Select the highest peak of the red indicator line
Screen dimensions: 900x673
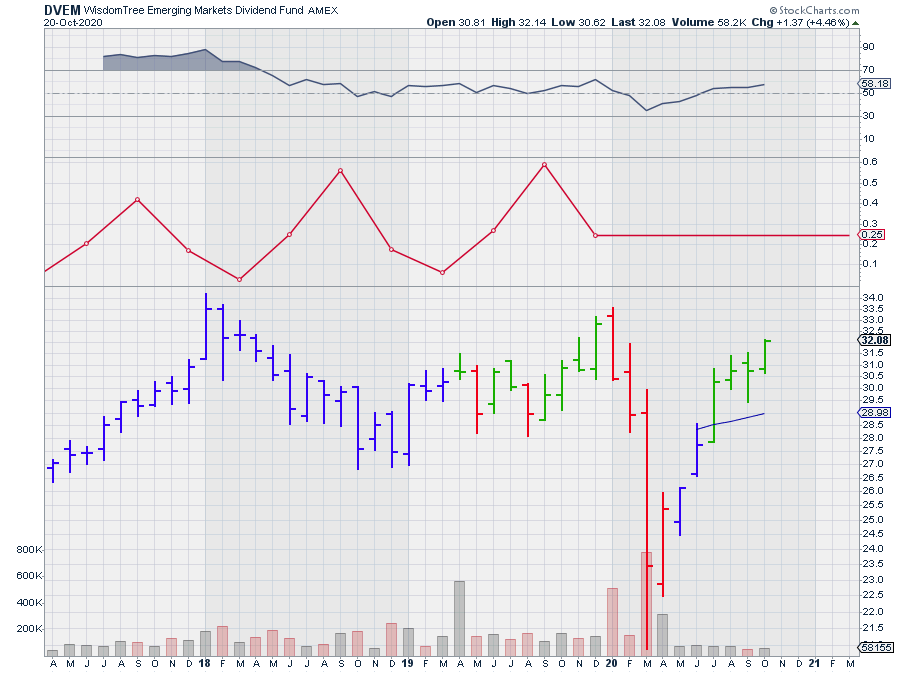(545, 164)
